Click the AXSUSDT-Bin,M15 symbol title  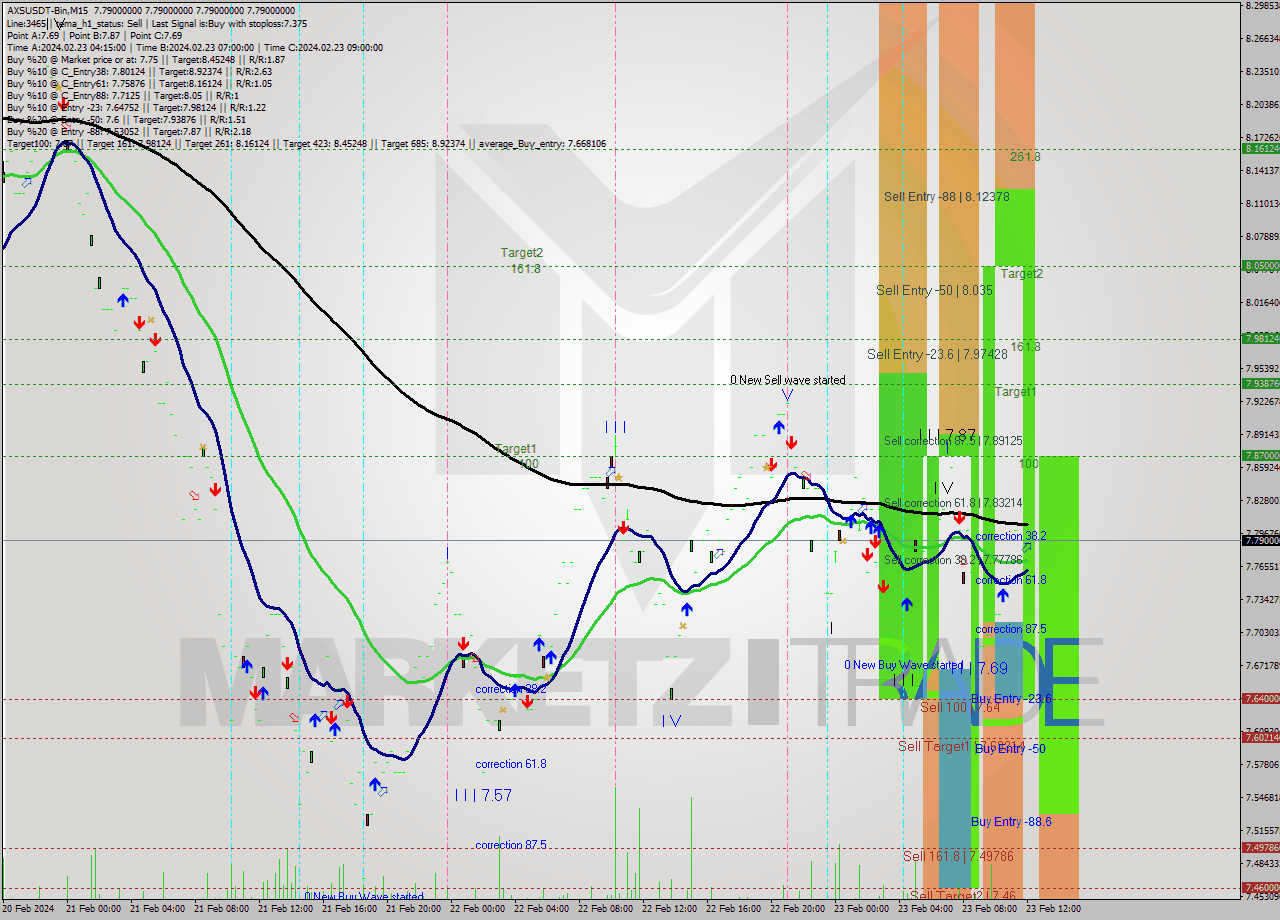(46, 9)
